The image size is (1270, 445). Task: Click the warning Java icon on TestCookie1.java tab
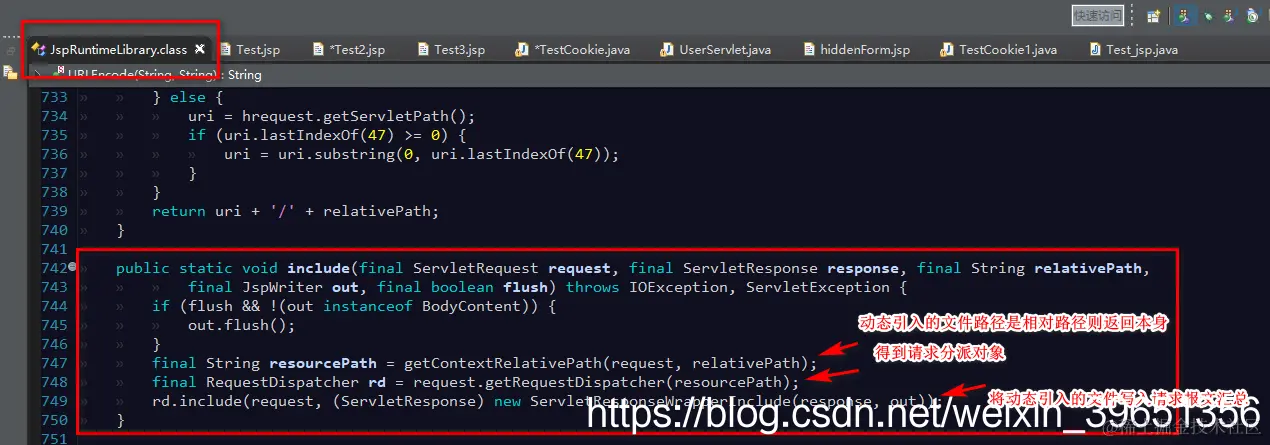[x=948, y=49]
